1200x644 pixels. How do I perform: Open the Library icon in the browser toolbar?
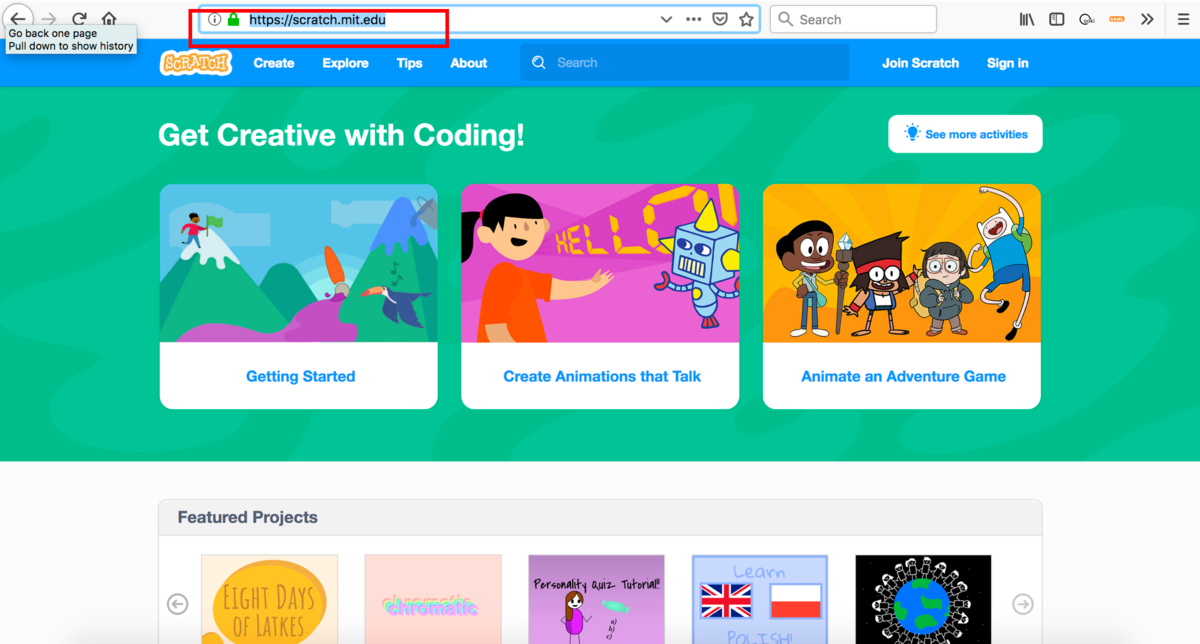(1027, 18)
